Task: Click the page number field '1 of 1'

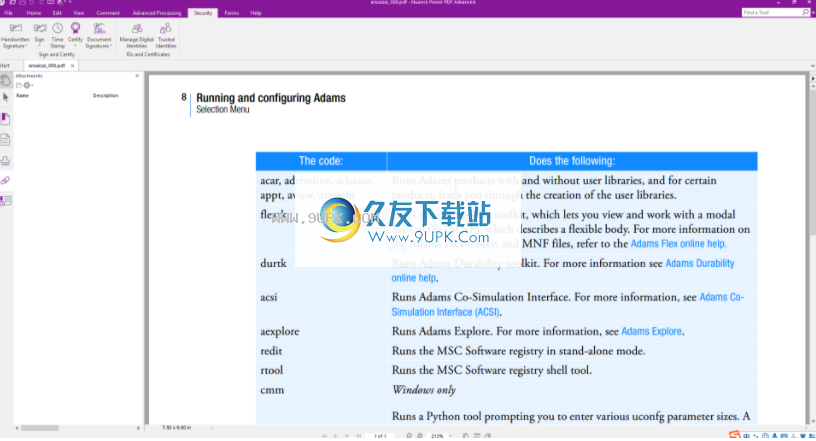Action: [x=380, y=436]
